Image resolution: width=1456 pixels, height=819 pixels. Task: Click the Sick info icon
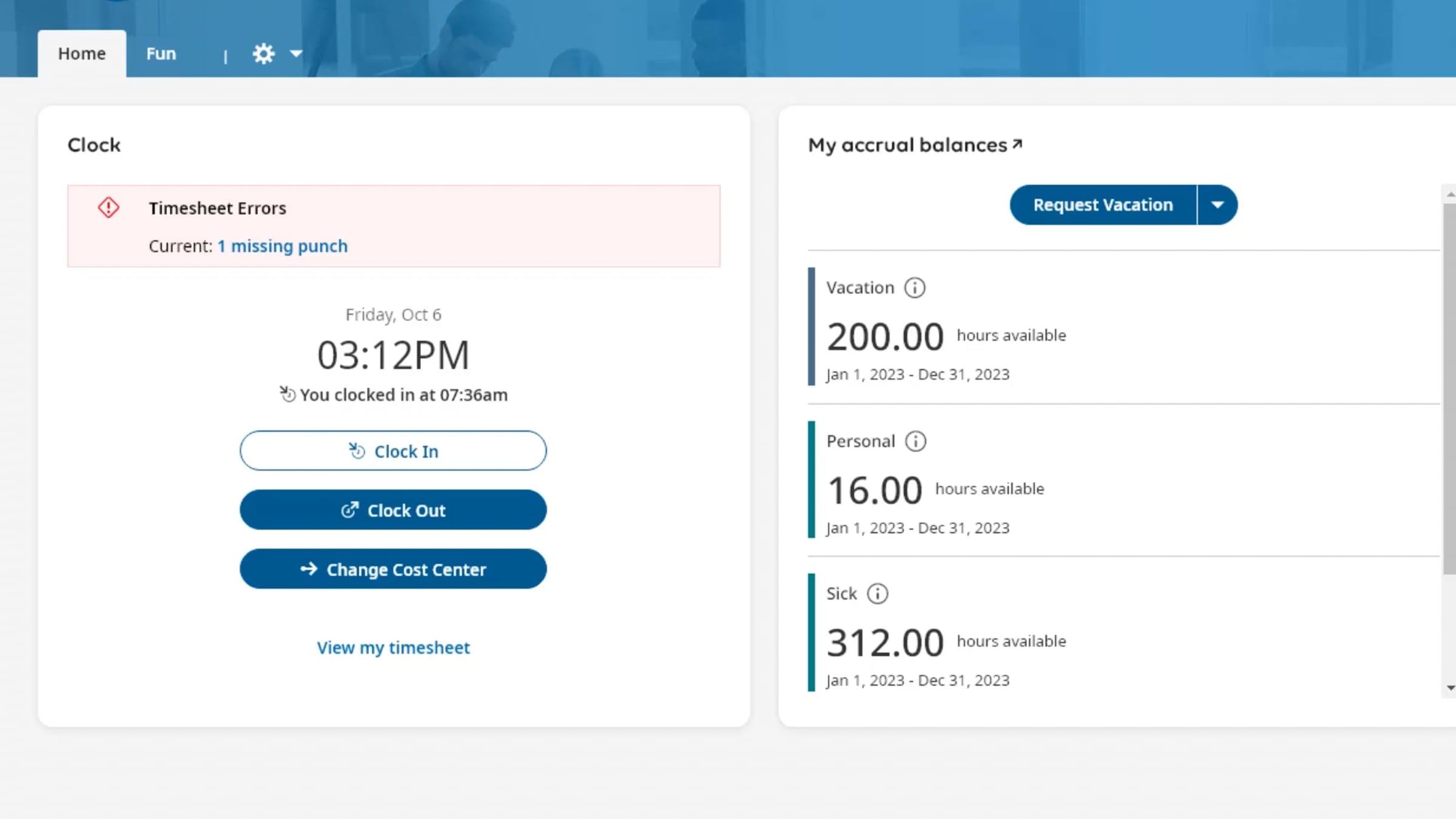point(877,593)
